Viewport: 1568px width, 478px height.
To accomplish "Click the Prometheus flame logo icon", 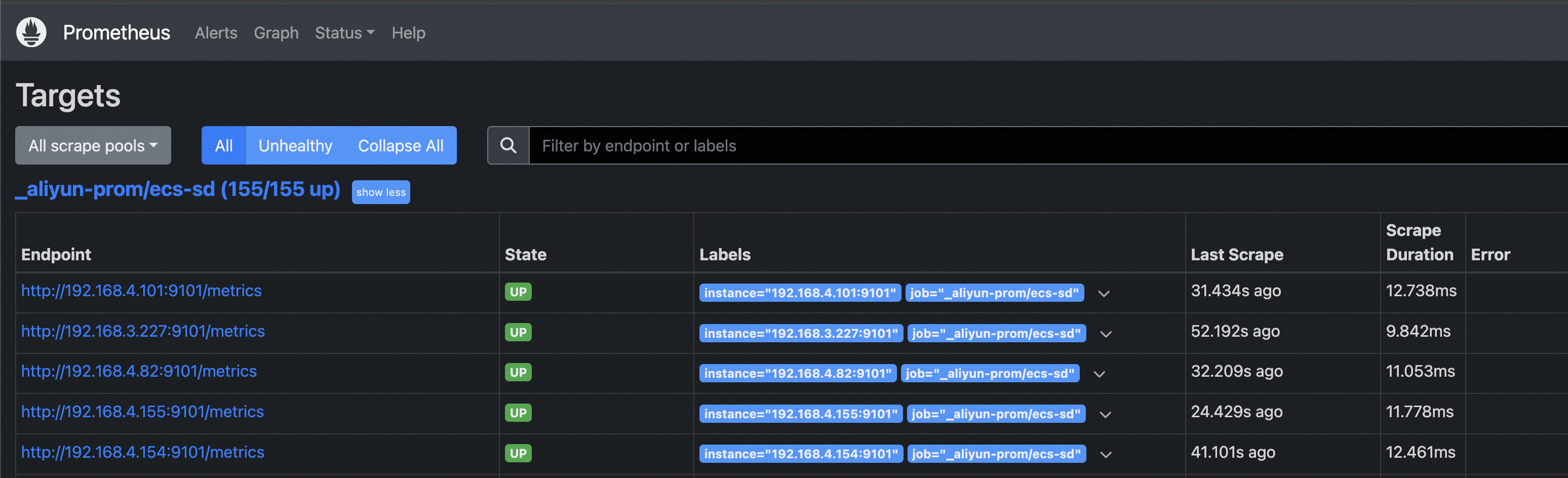I will pyautogui.click(x=31, y=32).
